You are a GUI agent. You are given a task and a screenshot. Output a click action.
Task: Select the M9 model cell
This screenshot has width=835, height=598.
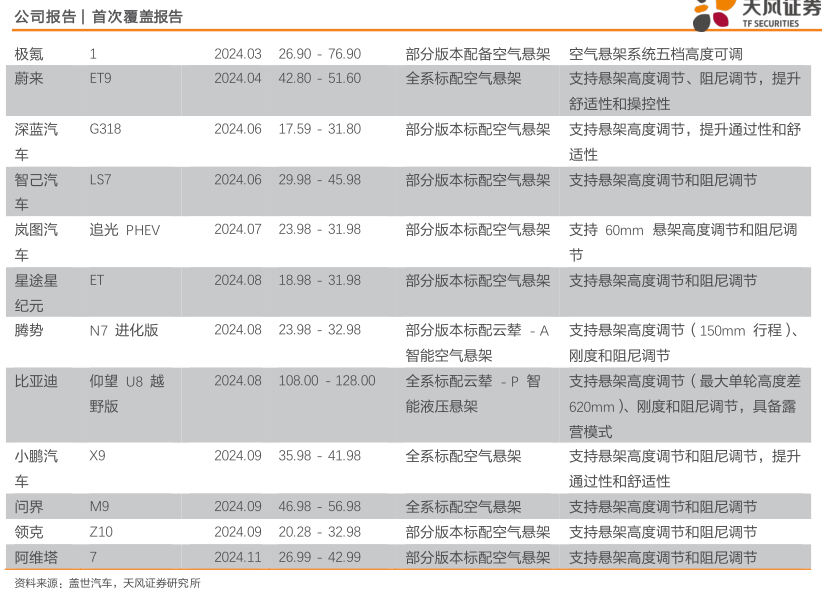(x=98, y=507)
